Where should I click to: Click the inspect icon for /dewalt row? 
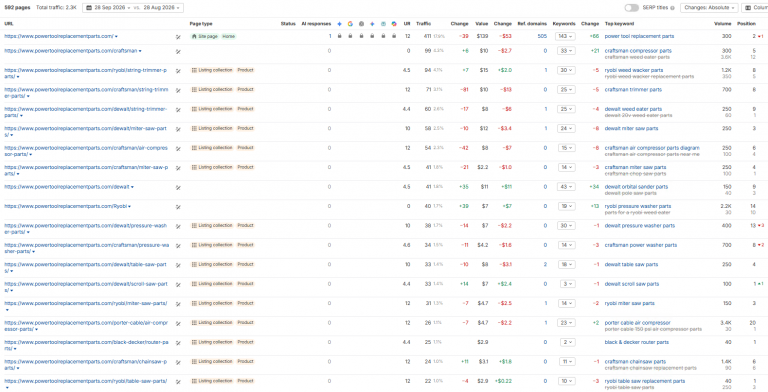click(x=178, y=187)
